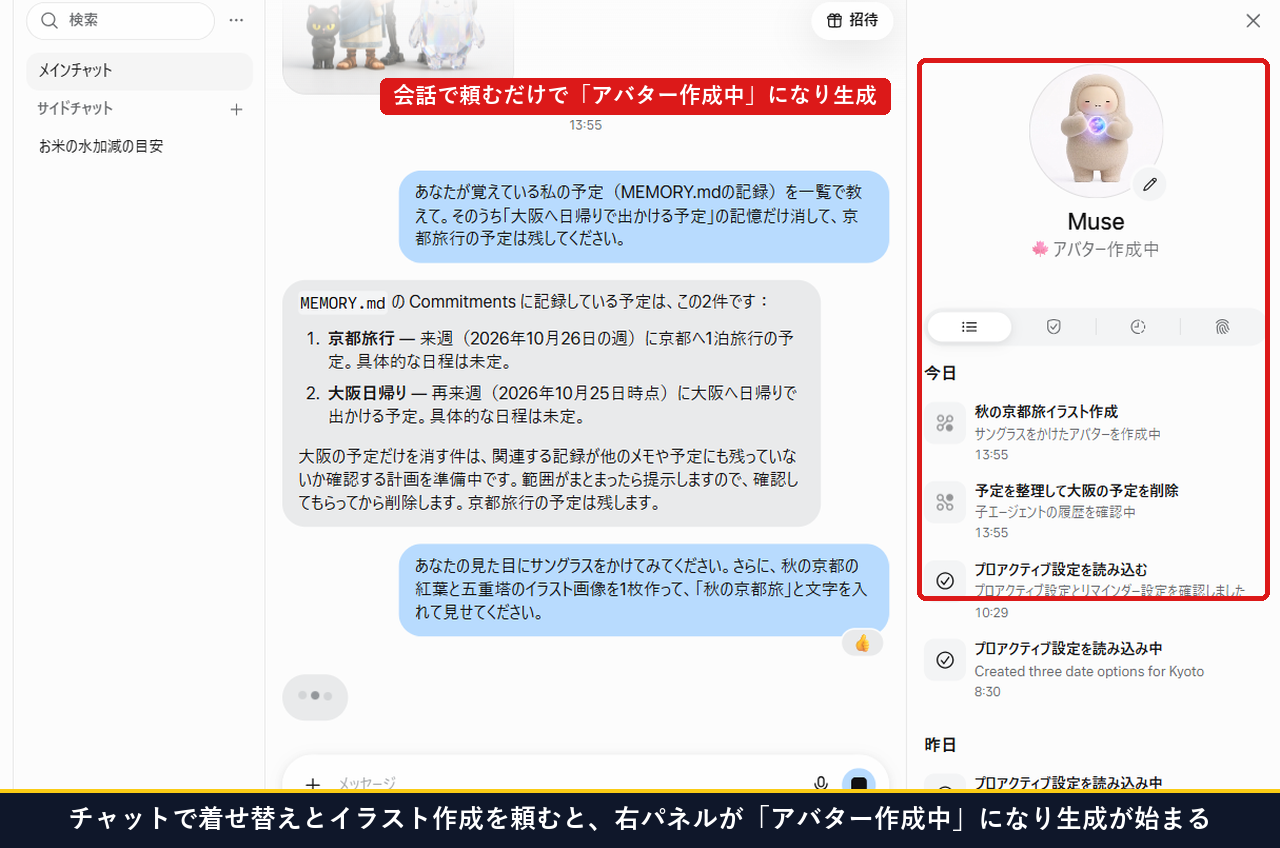The width and height of the screenshot is (1280, 848).
Task: Click checkmark icon beside プロアクティブ設定を読み込む
Action: pos(945,581)
